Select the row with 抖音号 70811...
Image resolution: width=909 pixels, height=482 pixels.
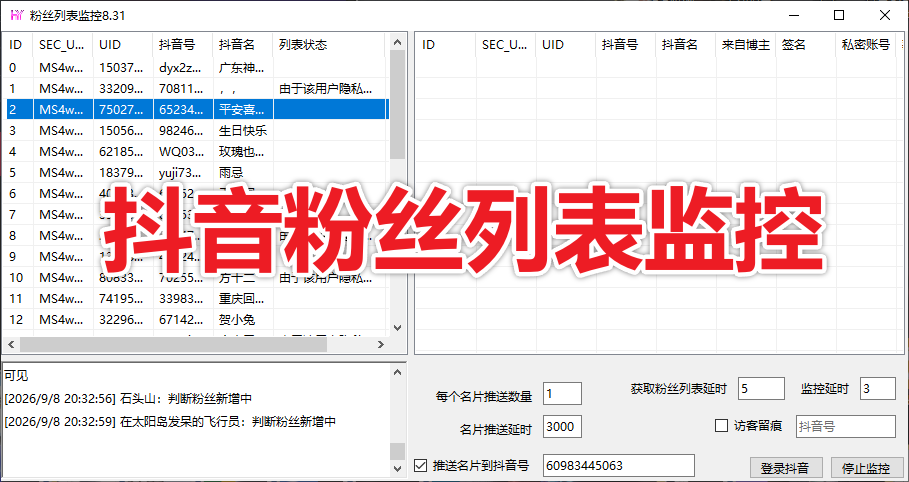point(197,89)
